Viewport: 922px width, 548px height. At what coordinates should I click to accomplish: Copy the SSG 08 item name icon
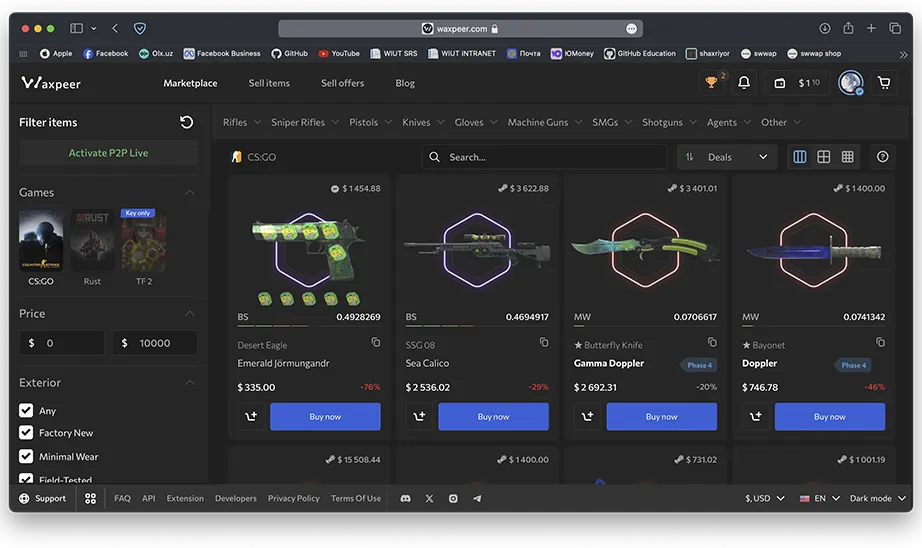click(544, 342)
